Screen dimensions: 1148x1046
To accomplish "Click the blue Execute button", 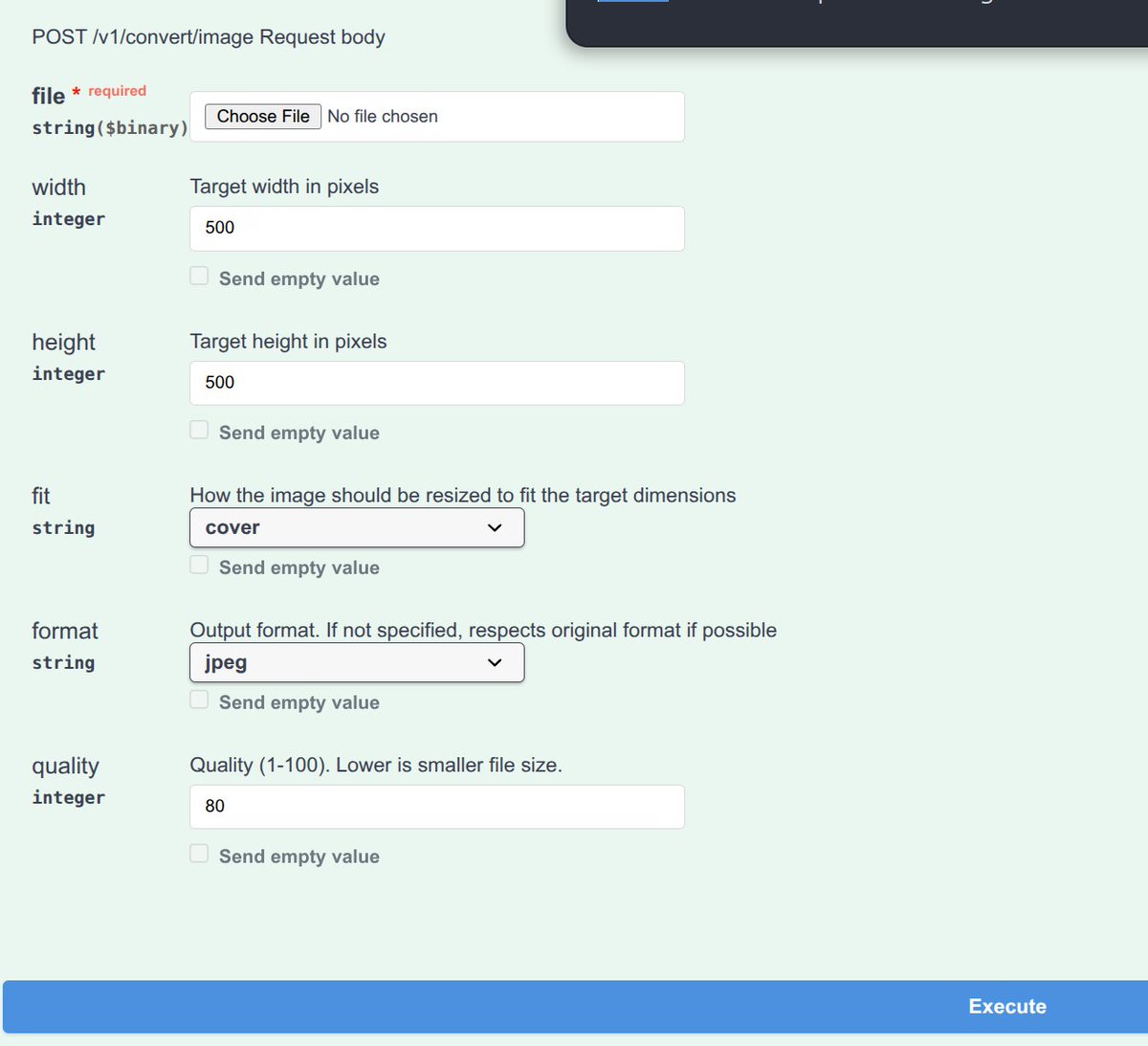I will coord(1006,1006).
